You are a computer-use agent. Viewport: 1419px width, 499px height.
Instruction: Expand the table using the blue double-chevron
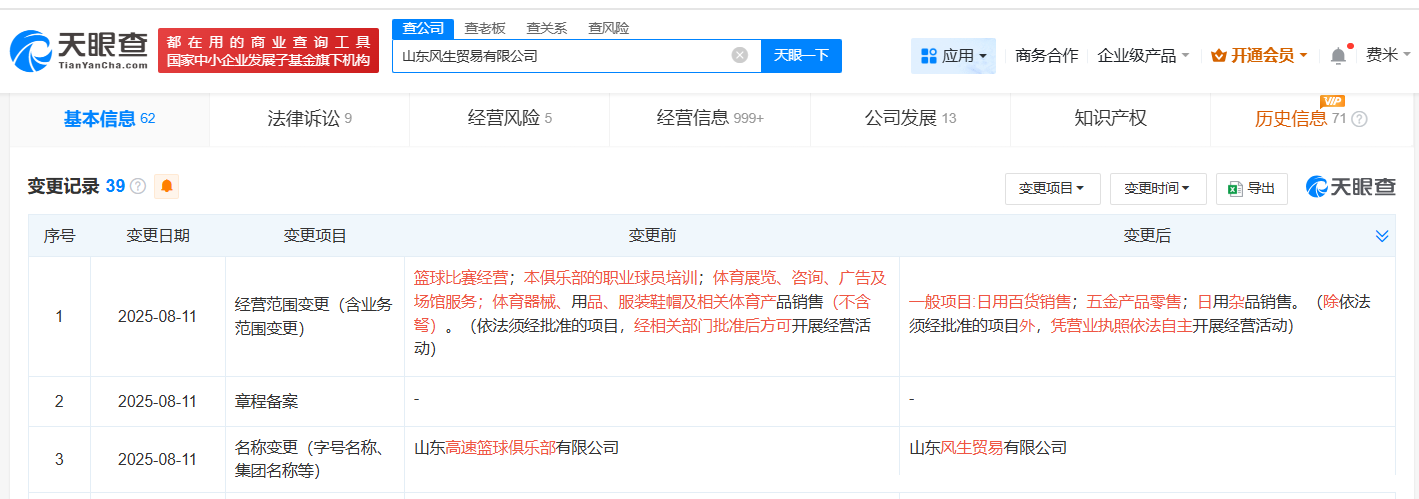point(1382,236)
